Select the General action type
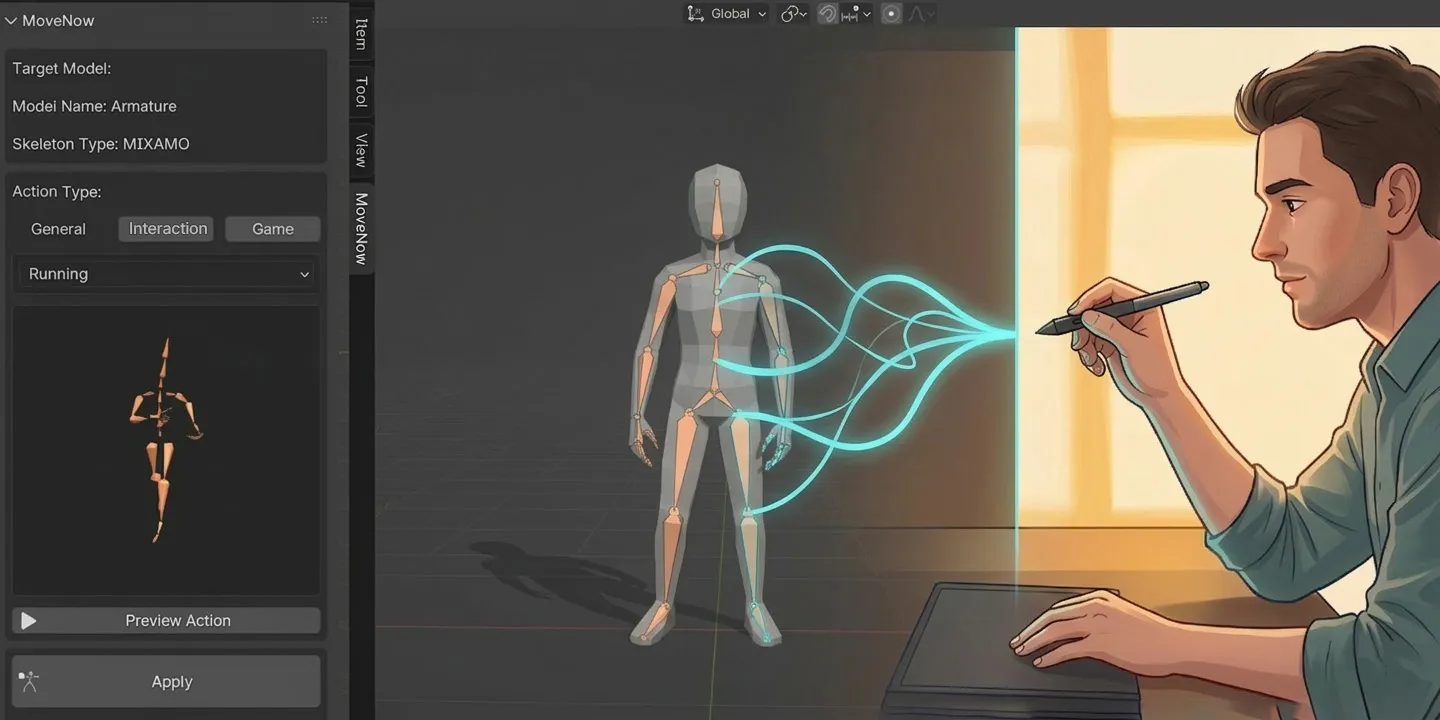Viewport: 1440px width, 720px height. pyautogui.click(x=59, y=229)
